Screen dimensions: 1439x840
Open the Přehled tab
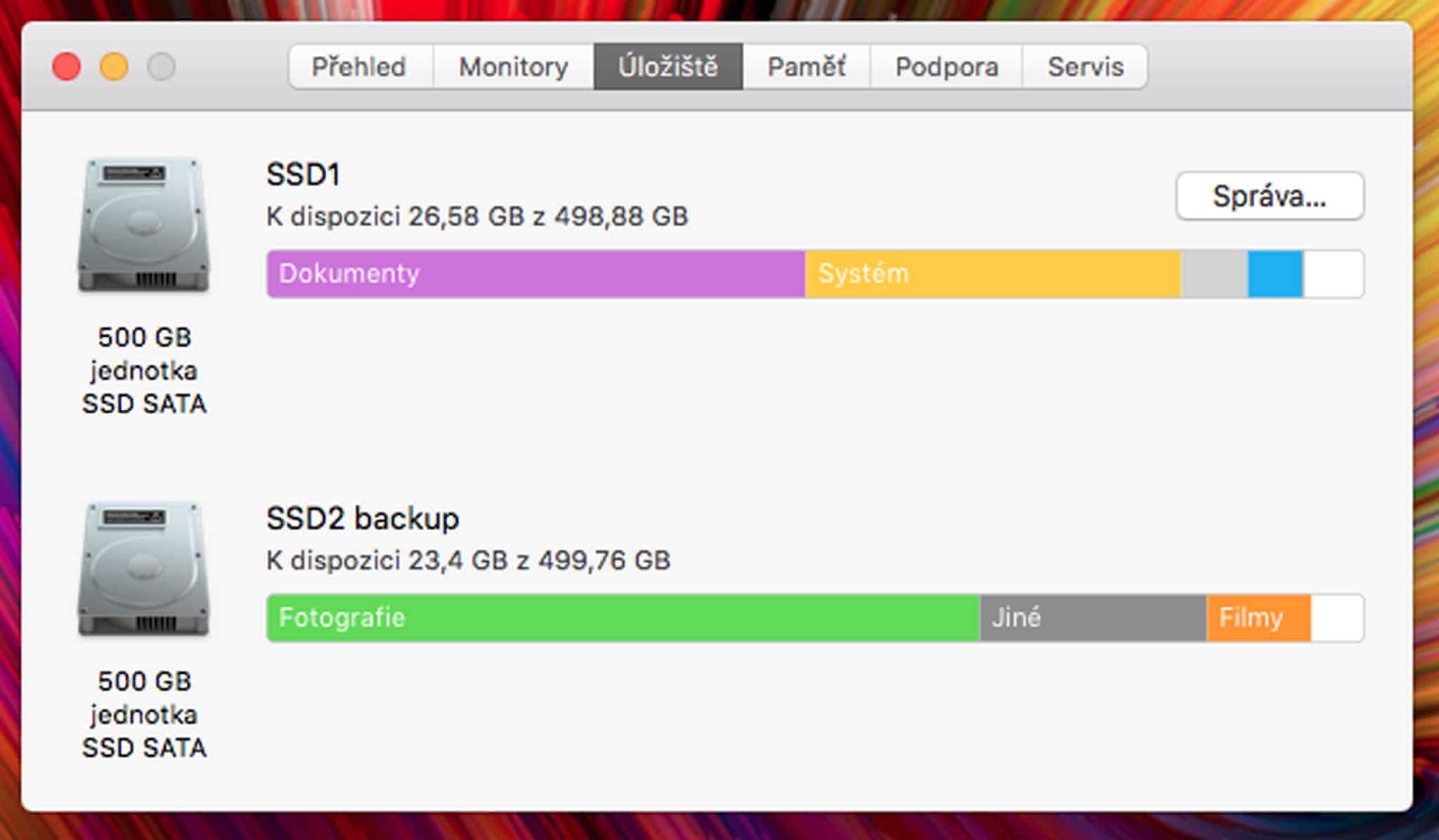tap(359, 67)
